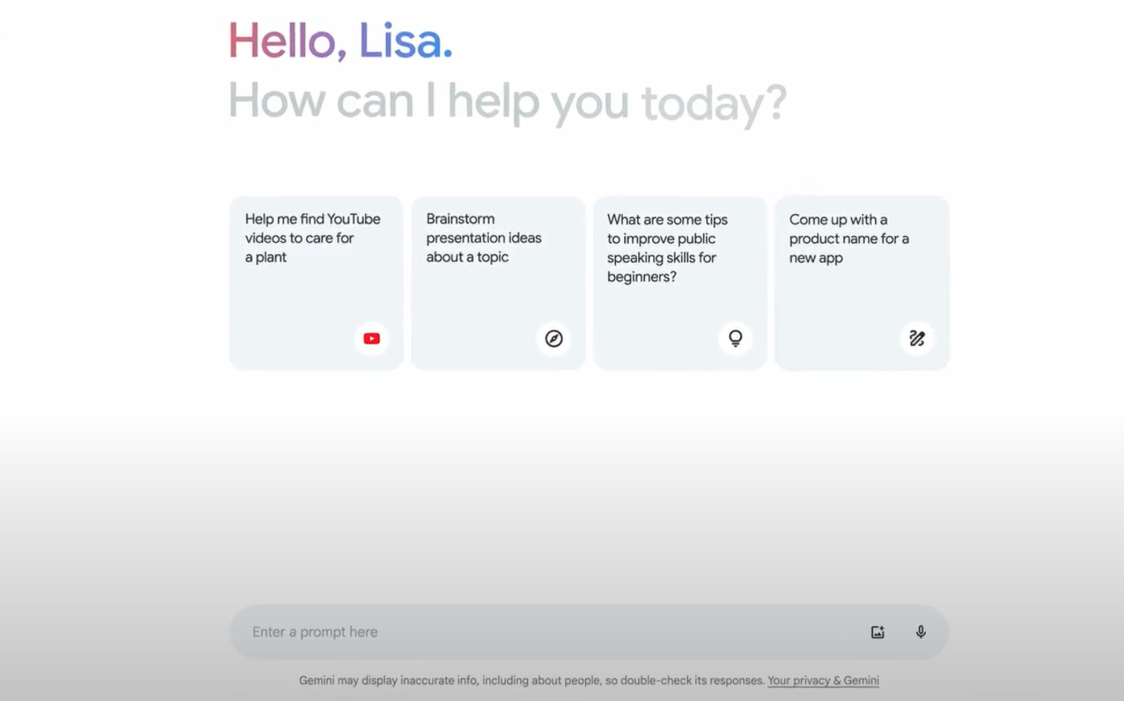Click the compass icon on the Brainstorm card
Screen dimensions: 1124x701
554,339
